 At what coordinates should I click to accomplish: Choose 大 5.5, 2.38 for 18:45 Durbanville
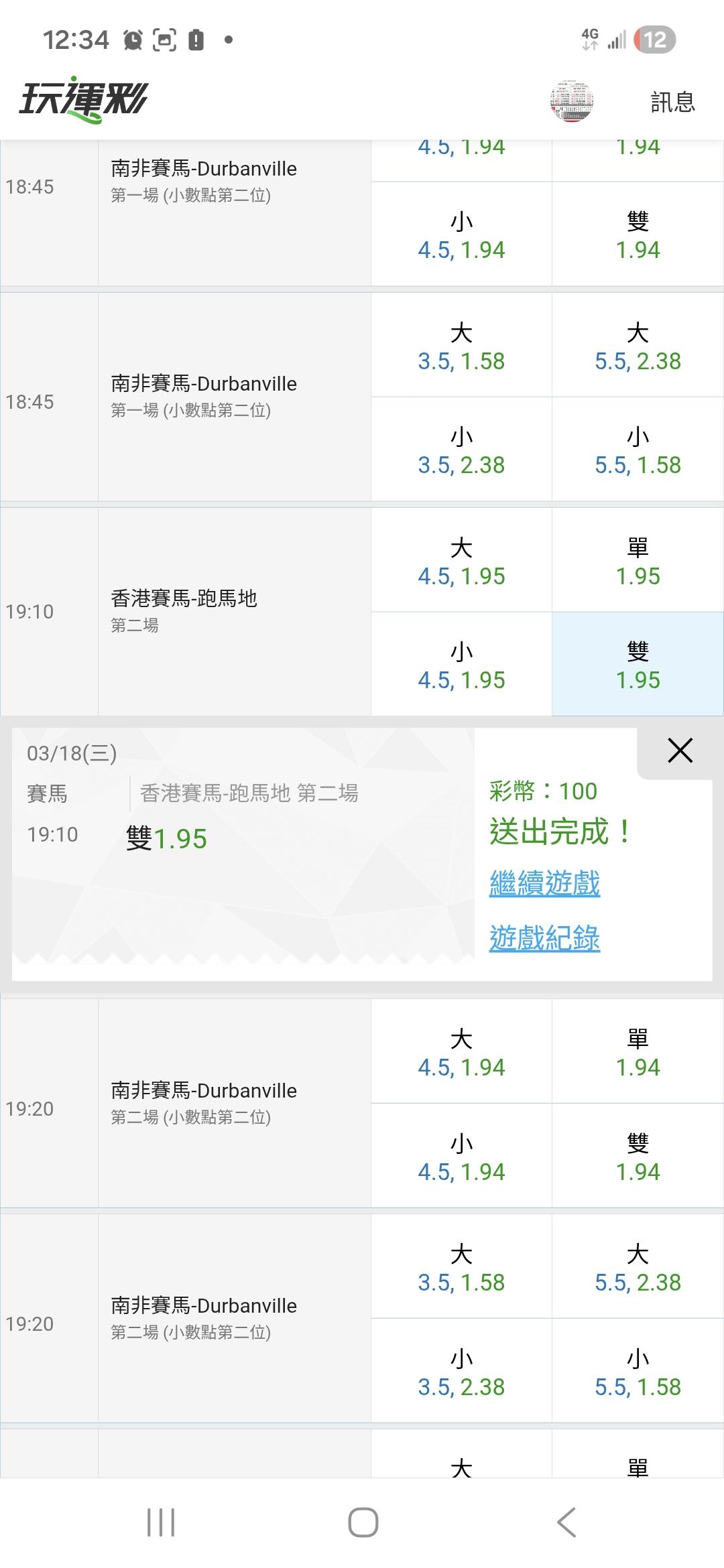tap(638, 346)
